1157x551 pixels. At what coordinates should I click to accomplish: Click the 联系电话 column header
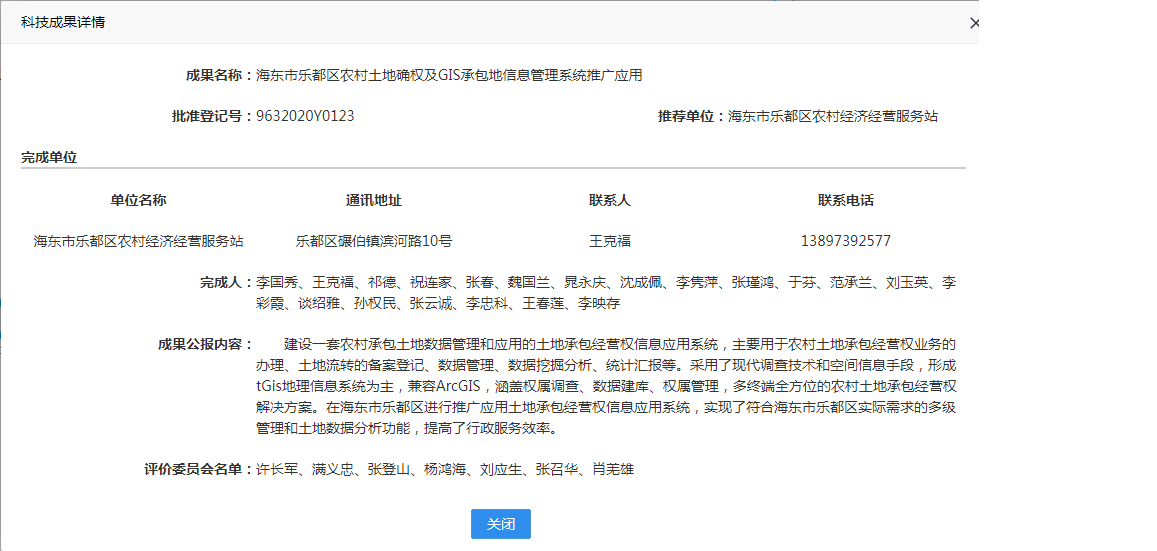click(x=846, y=200)
